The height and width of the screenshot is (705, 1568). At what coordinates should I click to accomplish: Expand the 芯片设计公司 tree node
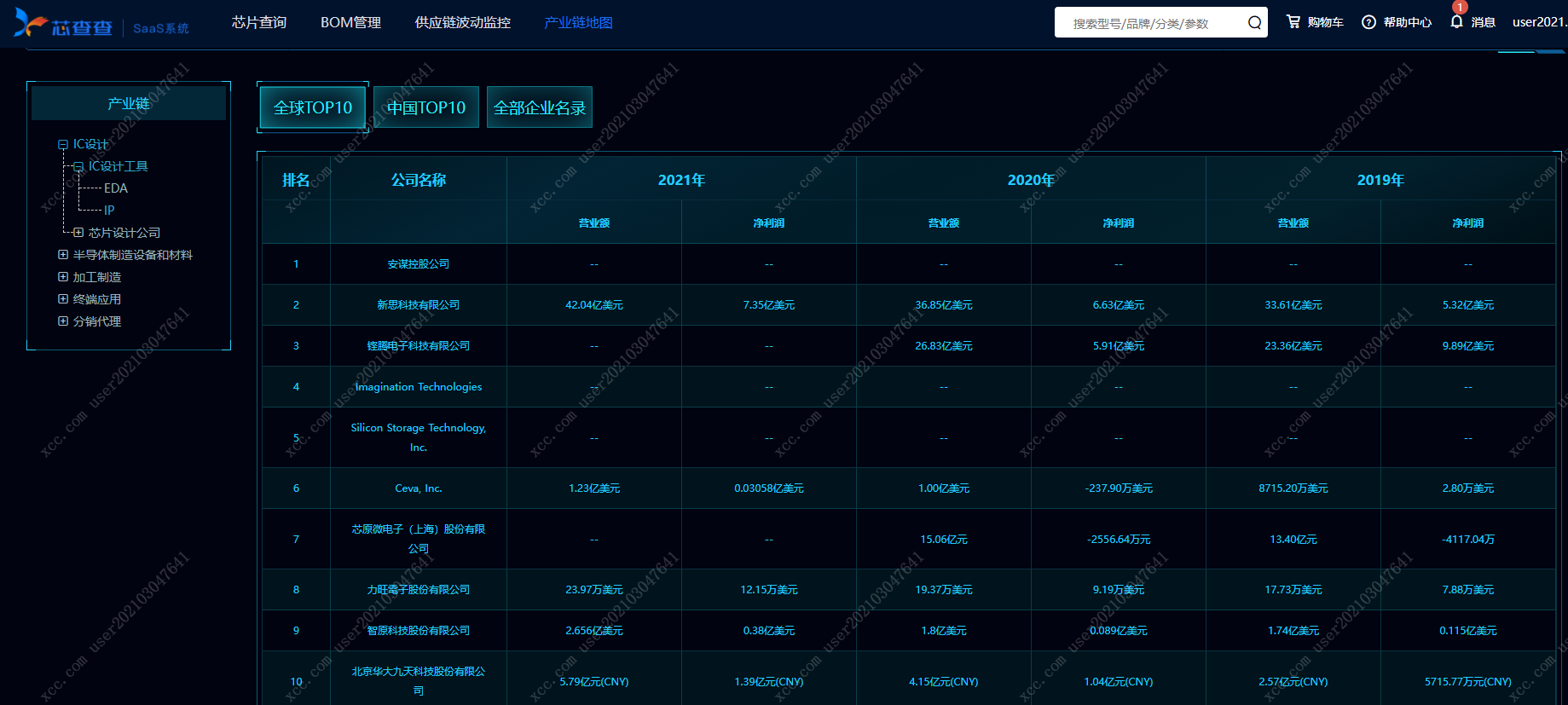click(78, 233)
